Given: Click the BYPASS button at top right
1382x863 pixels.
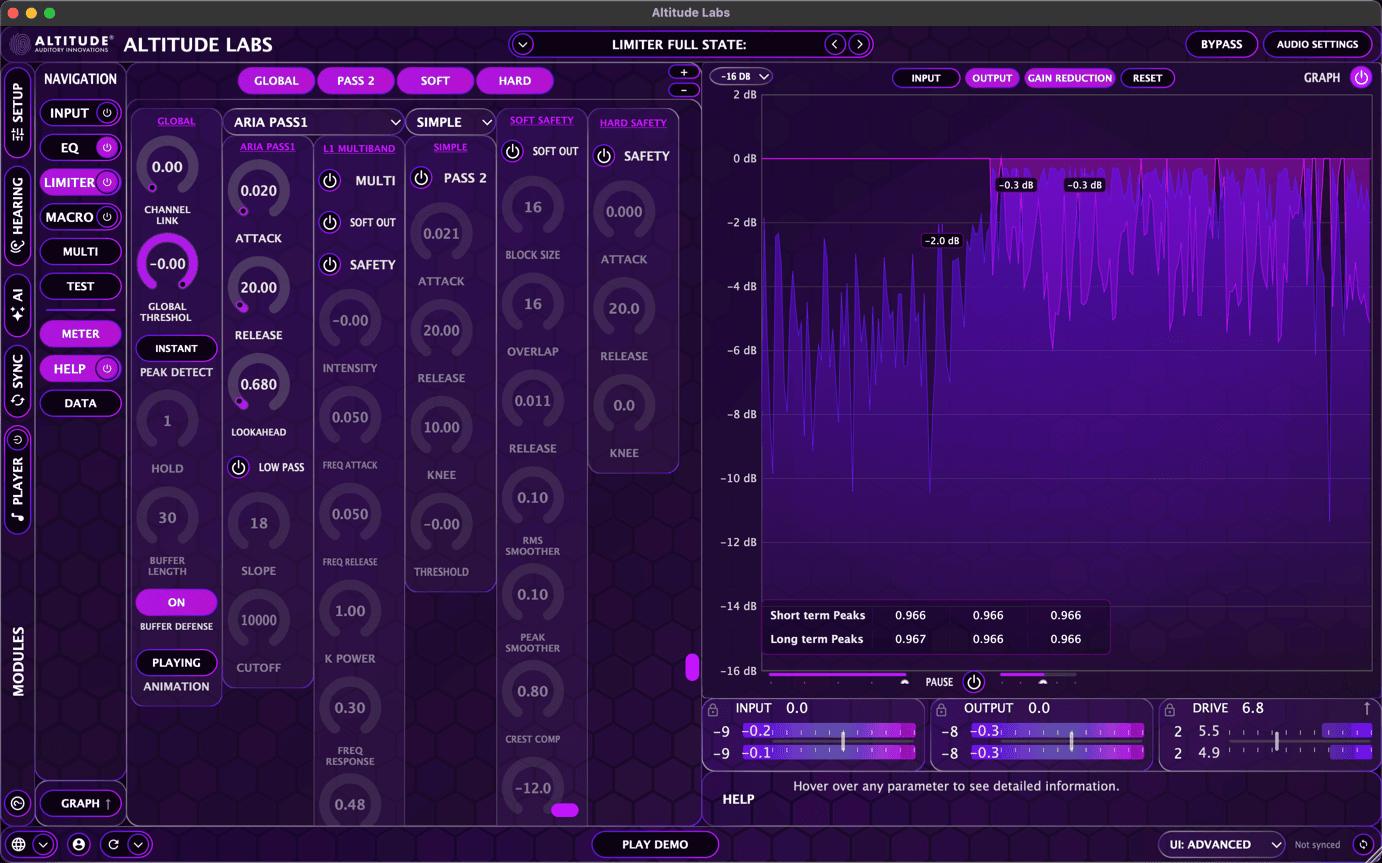Looking at the screenshot, I should (x=1221, y=44).
